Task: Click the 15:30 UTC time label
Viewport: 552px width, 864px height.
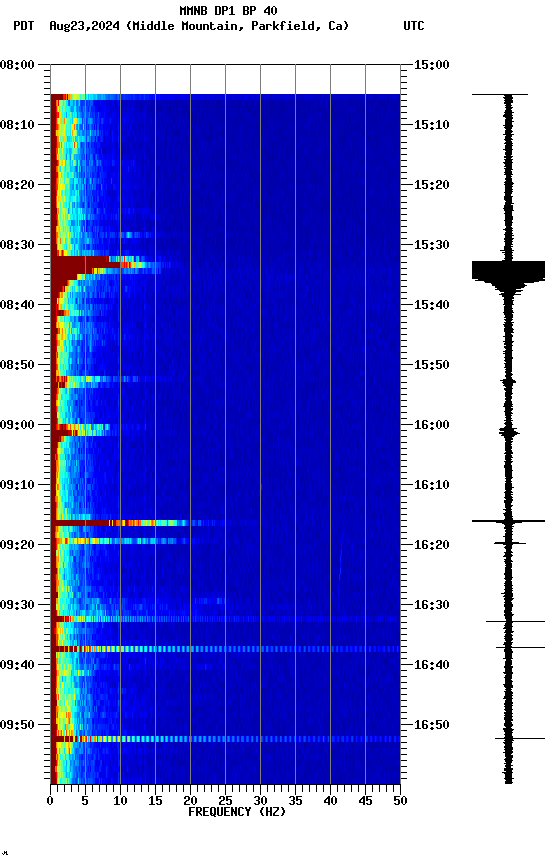Action: [432, 245]
